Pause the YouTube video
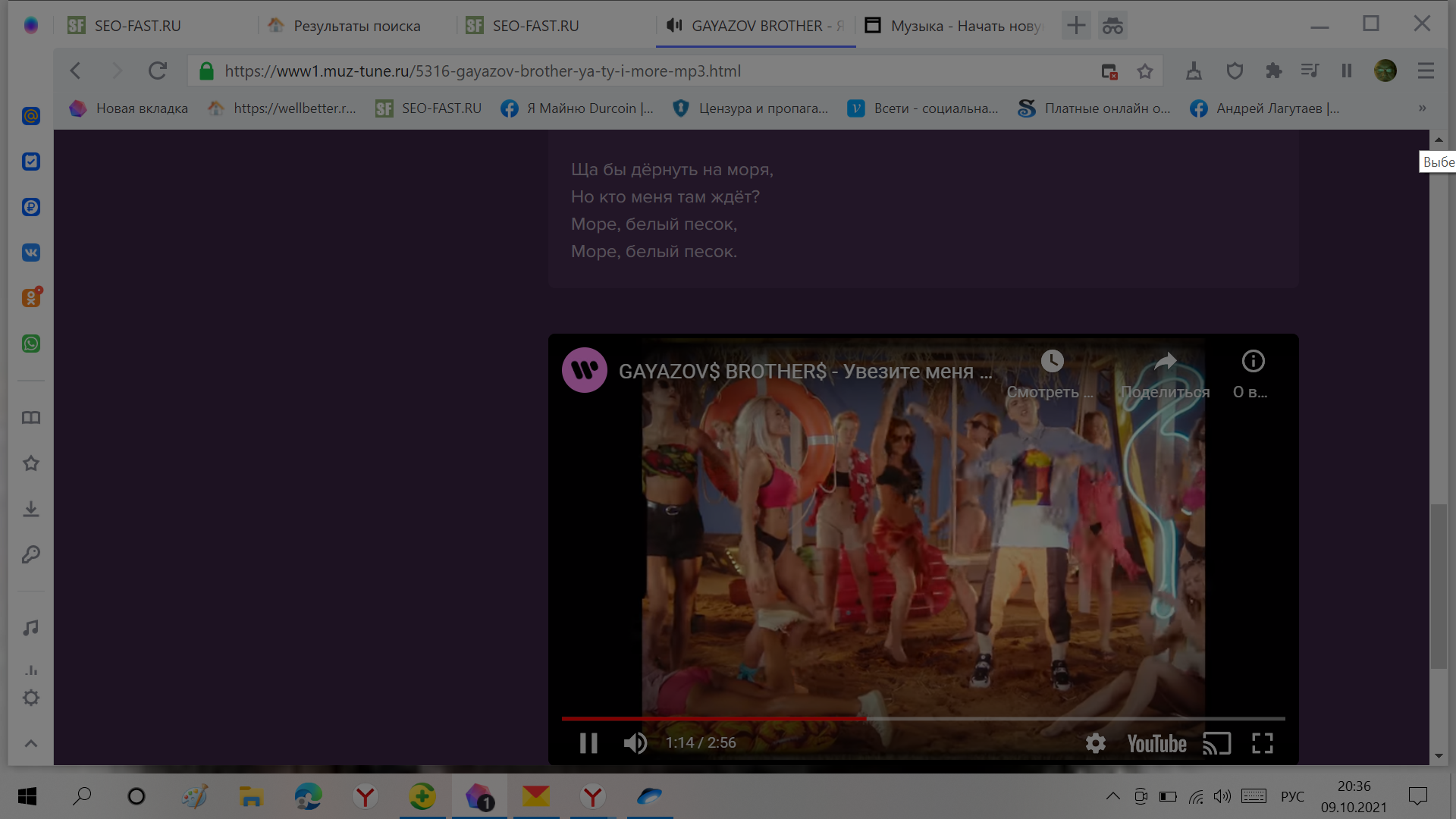The width and height of the screenshot is (1456, 819). 588,743
